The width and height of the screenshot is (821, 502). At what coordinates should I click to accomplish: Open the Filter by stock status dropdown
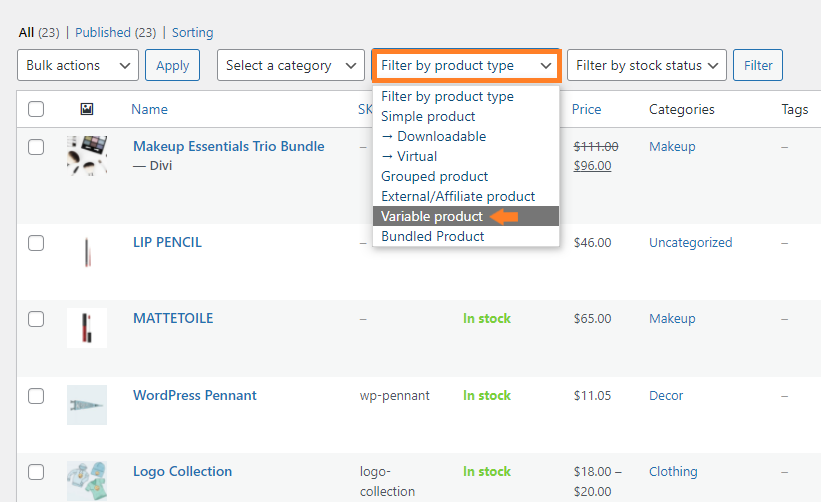click(647, 65)
